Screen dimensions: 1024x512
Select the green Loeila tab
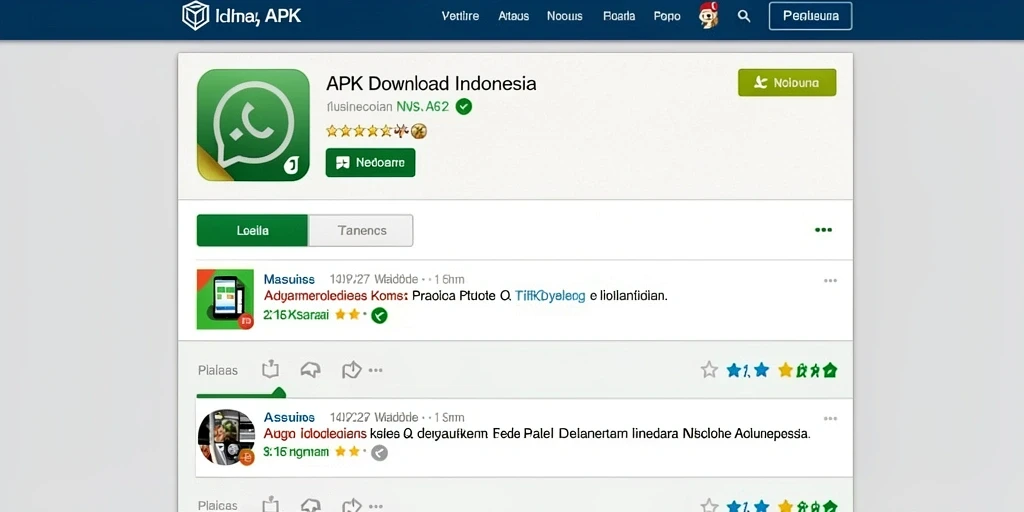(252, 231)
